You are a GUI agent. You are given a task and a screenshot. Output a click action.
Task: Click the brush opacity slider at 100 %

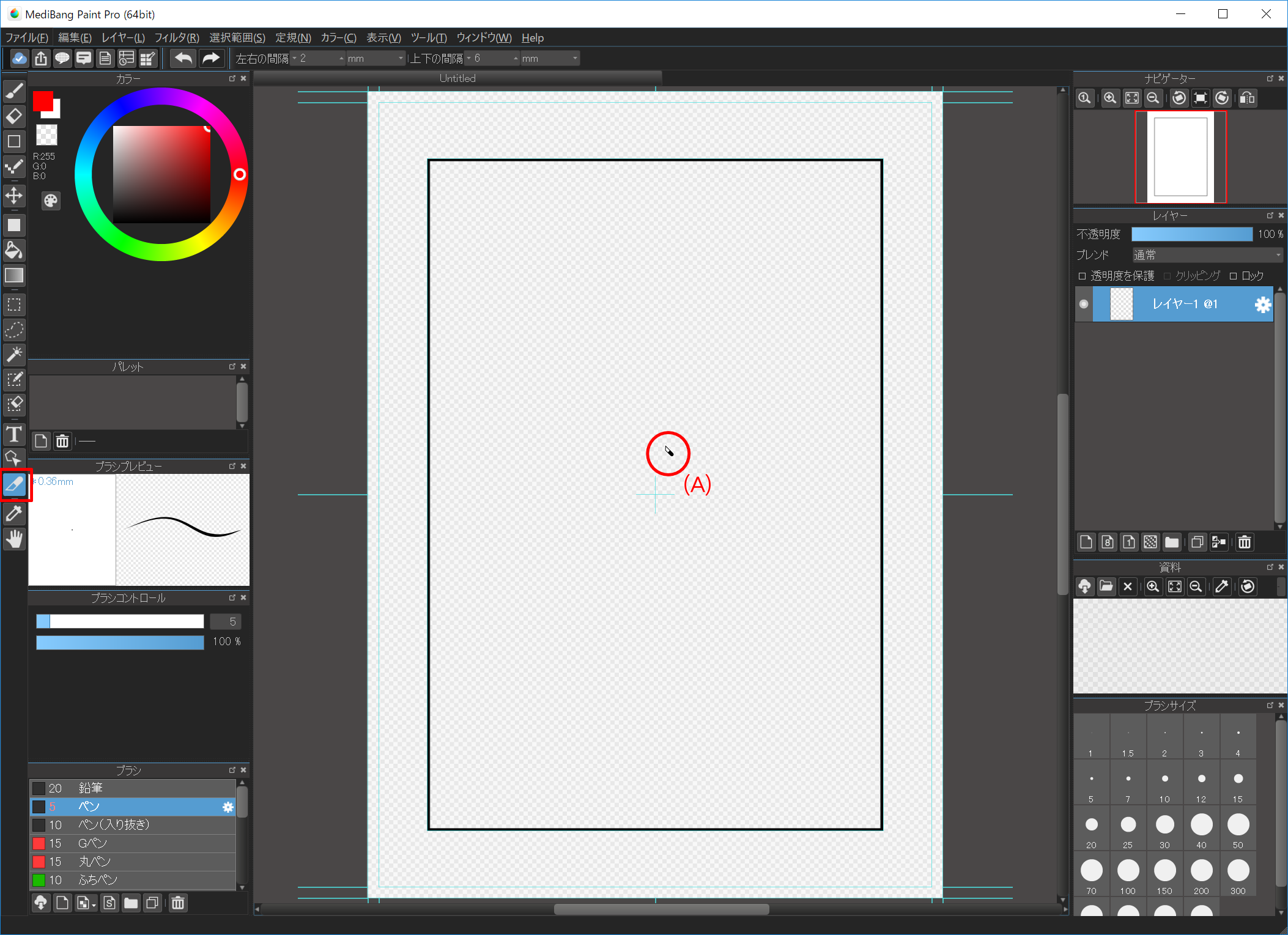(x=120, y=642)
